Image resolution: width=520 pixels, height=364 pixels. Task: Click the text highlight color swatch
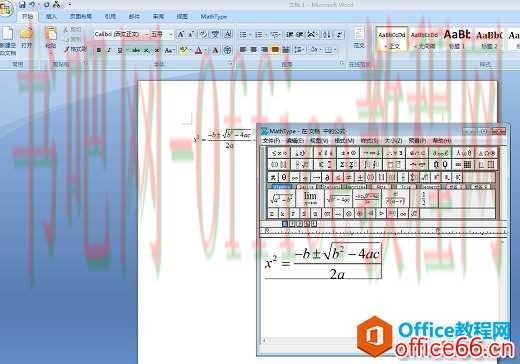pos(183,51)
